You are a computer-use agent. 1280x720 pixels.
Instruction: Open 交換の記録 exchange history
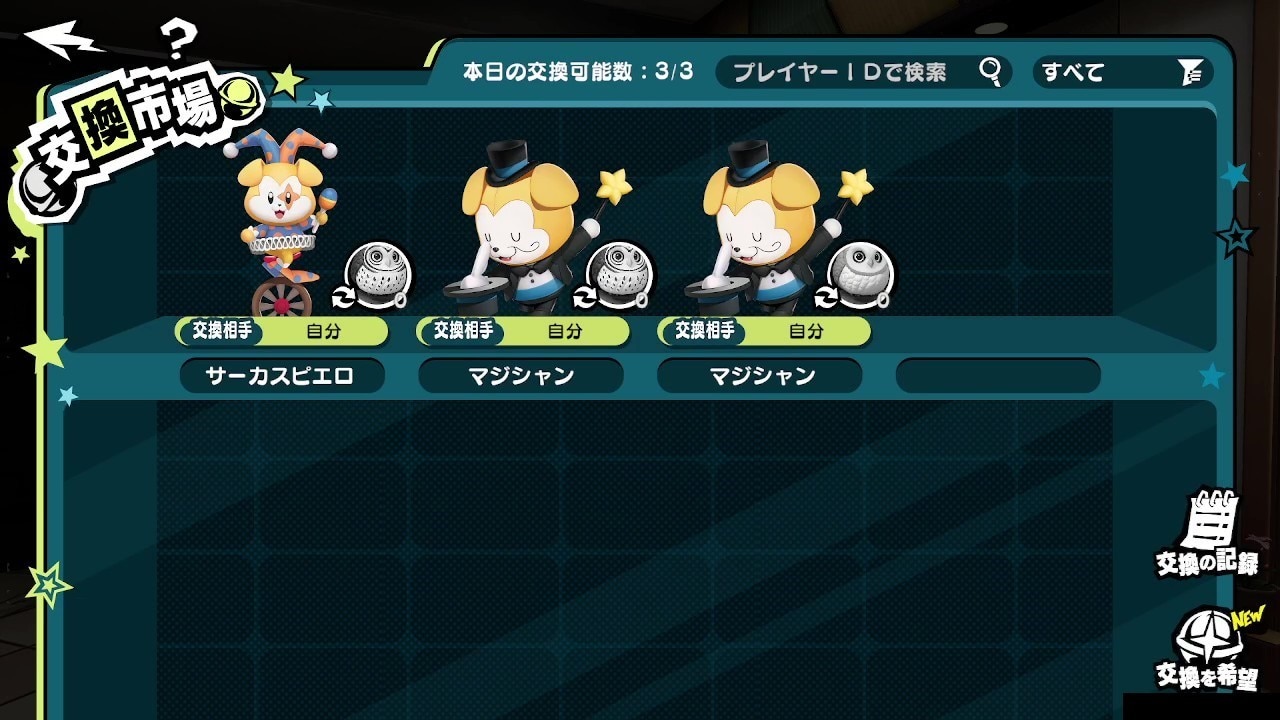(1207, 533)
